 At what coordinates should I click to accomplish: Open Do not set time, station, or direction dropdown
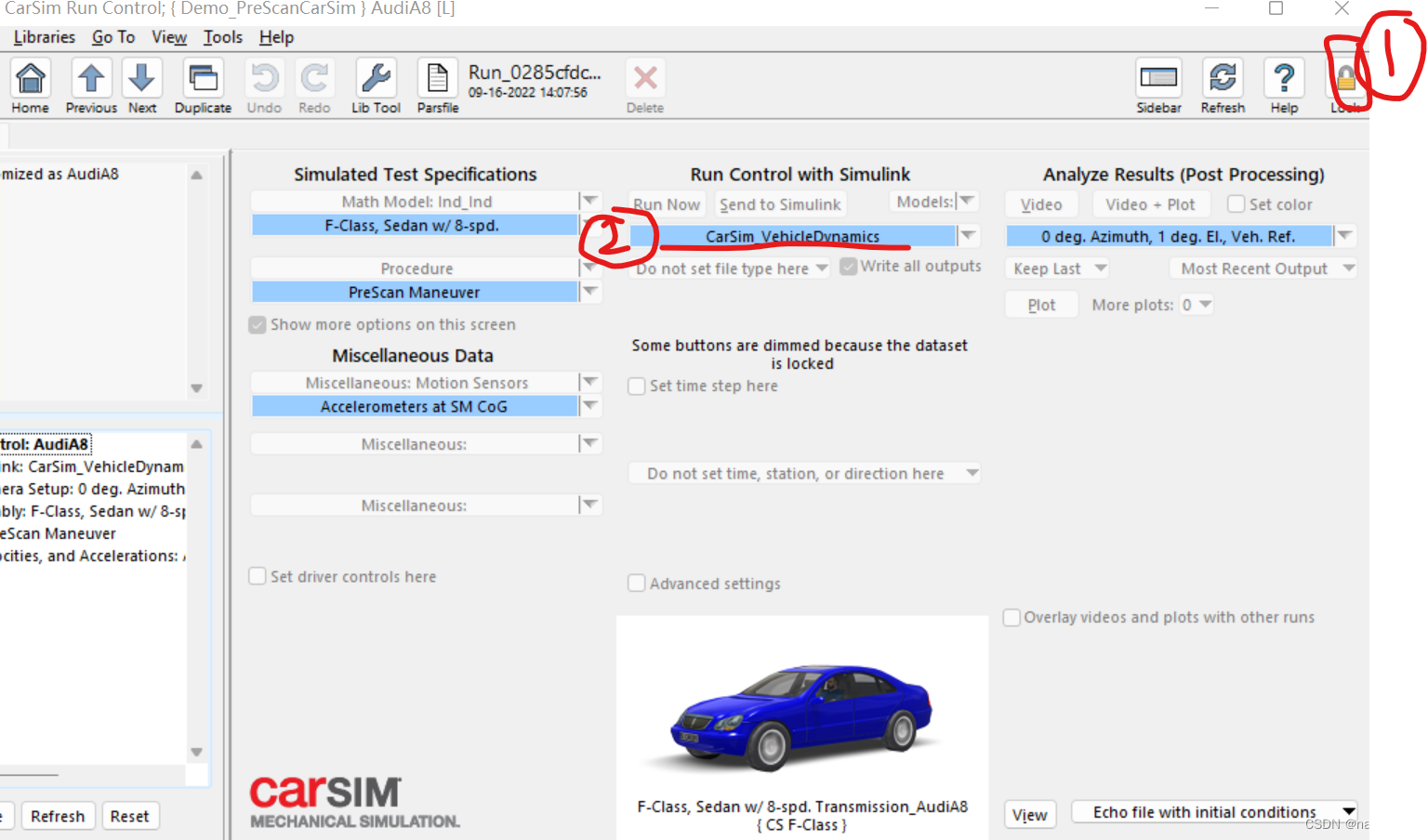click(805, 474)
